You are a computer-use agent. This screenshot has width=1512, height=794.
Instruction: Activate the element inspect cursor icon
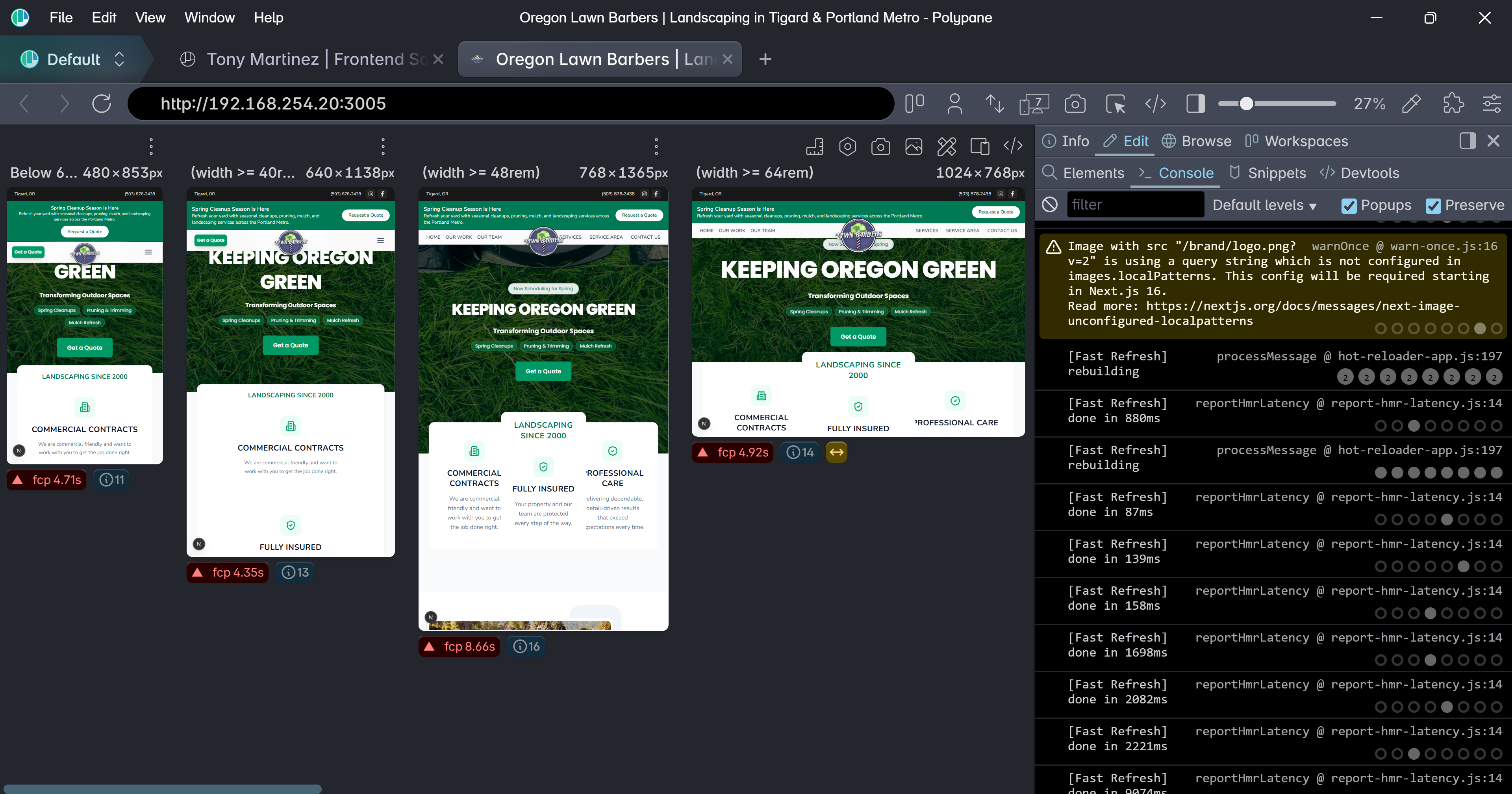[x=1115, y=104]
